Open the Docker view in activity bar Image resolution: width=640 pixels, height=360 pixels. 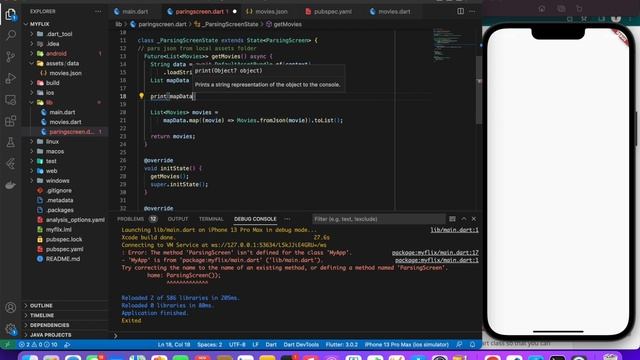click(11, 185)
